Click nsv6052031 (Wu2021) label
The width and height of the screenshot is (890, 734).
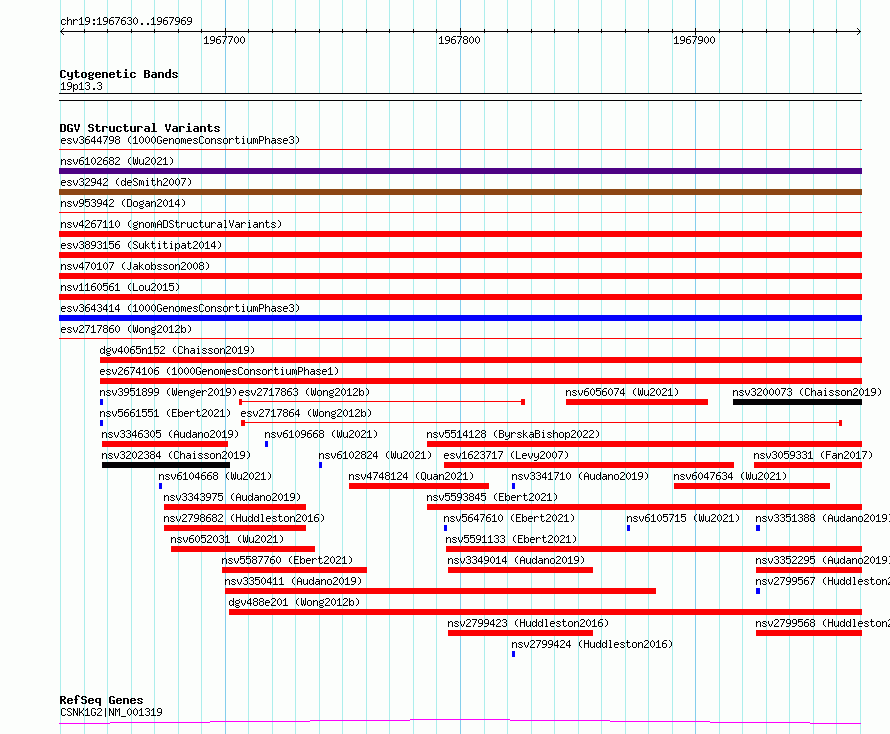227,539
